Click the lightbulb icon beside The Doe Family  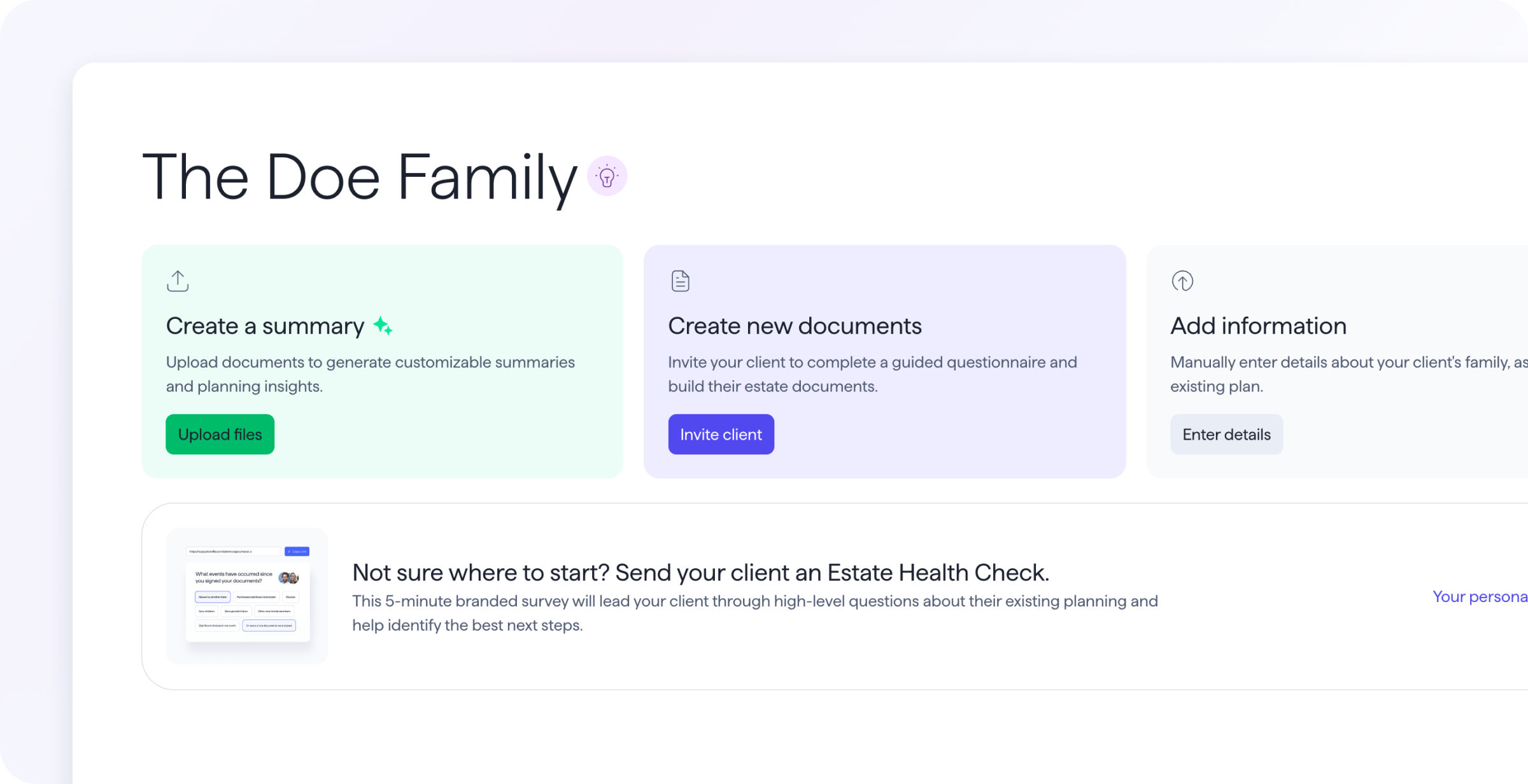607,176
